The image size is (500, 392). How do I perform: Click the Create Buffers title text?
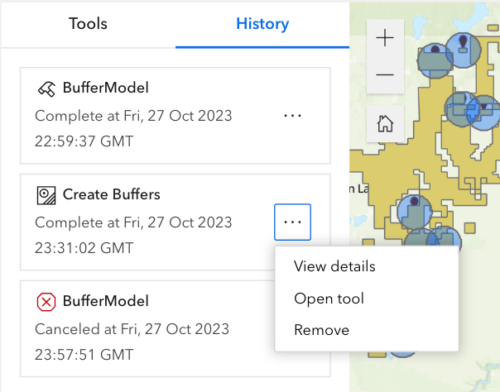pyautogui.click(x=111, y=194)
